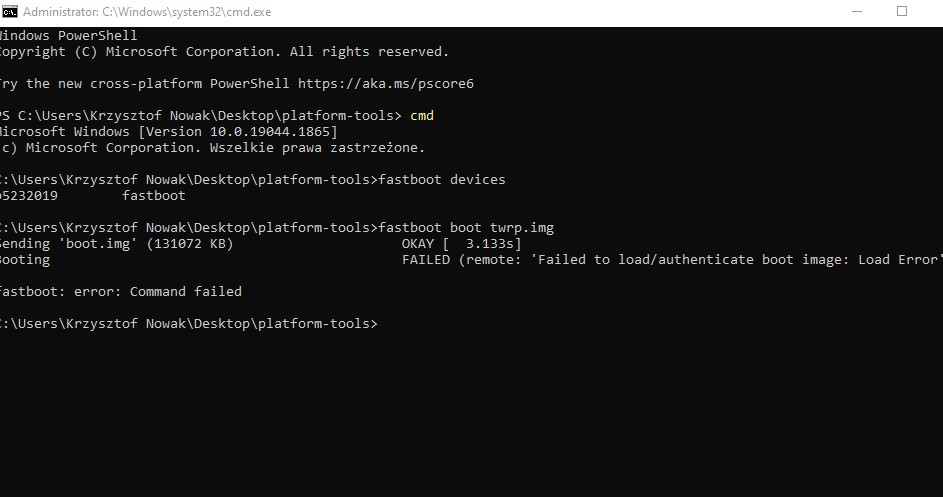The height and width of the screenshot is (497, 943).
Task: Click the word 'fastboot' beside the serial number
Action: point(153,196)
